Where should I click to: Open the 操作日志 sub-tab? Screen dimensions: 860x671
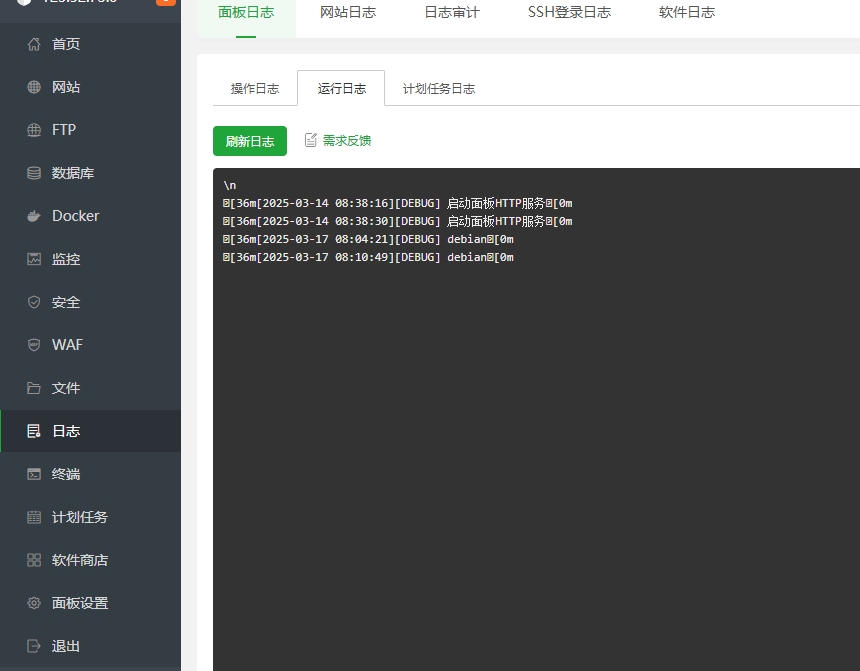coord(255,88)
